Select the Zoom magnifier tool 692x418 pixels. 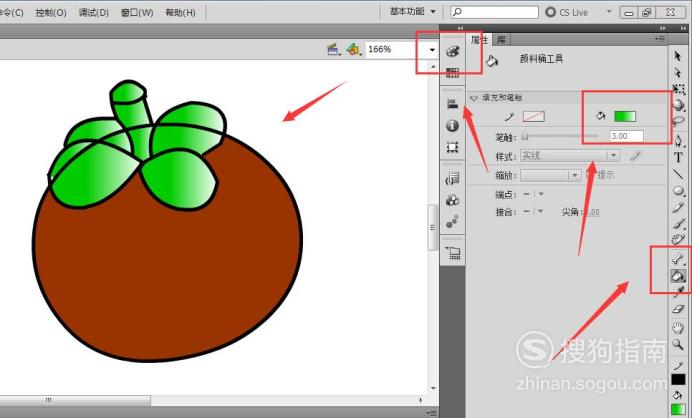point(678,345)
